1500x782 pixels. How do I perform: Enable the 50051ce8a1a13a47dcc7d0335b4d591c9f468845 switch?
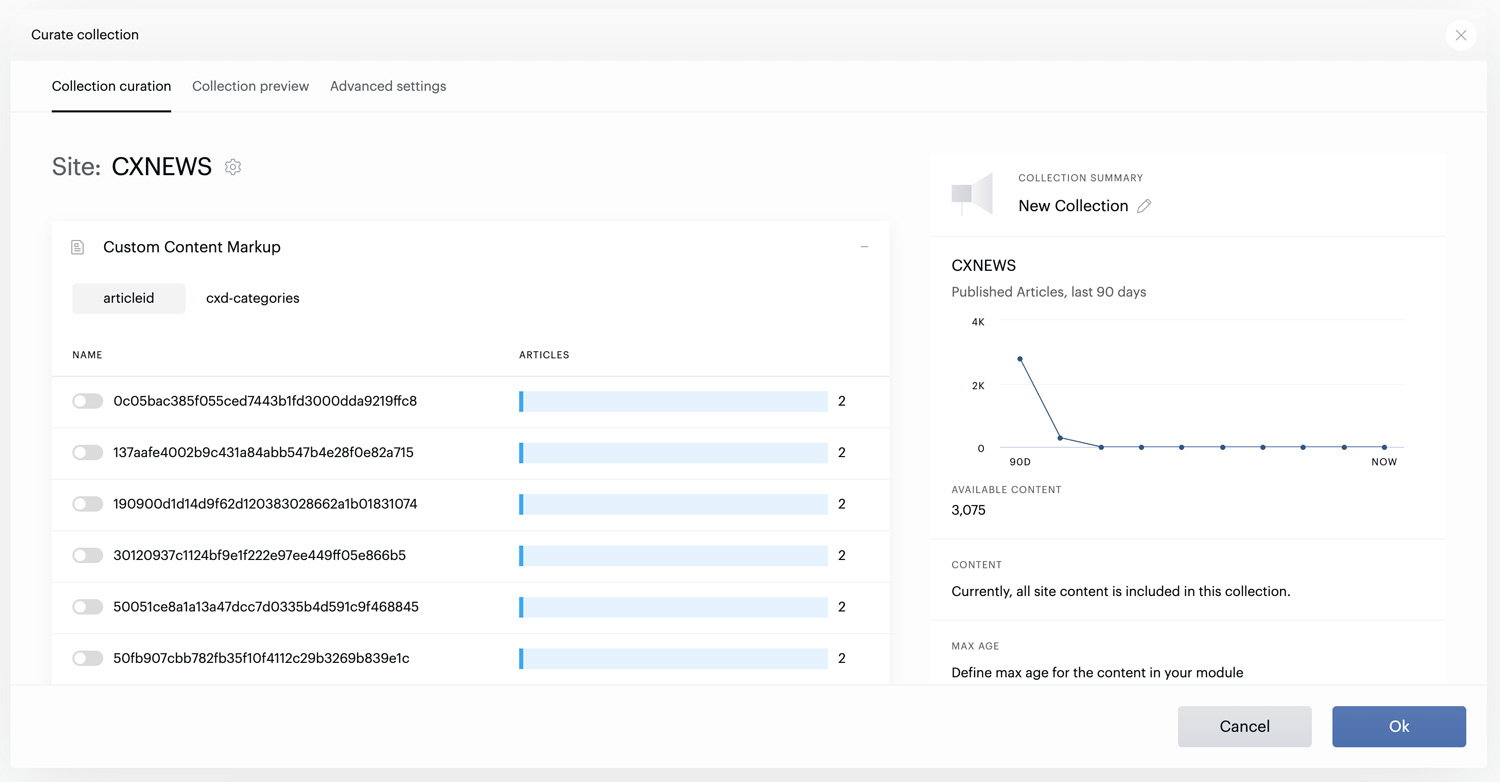click(x=87, y=607)
